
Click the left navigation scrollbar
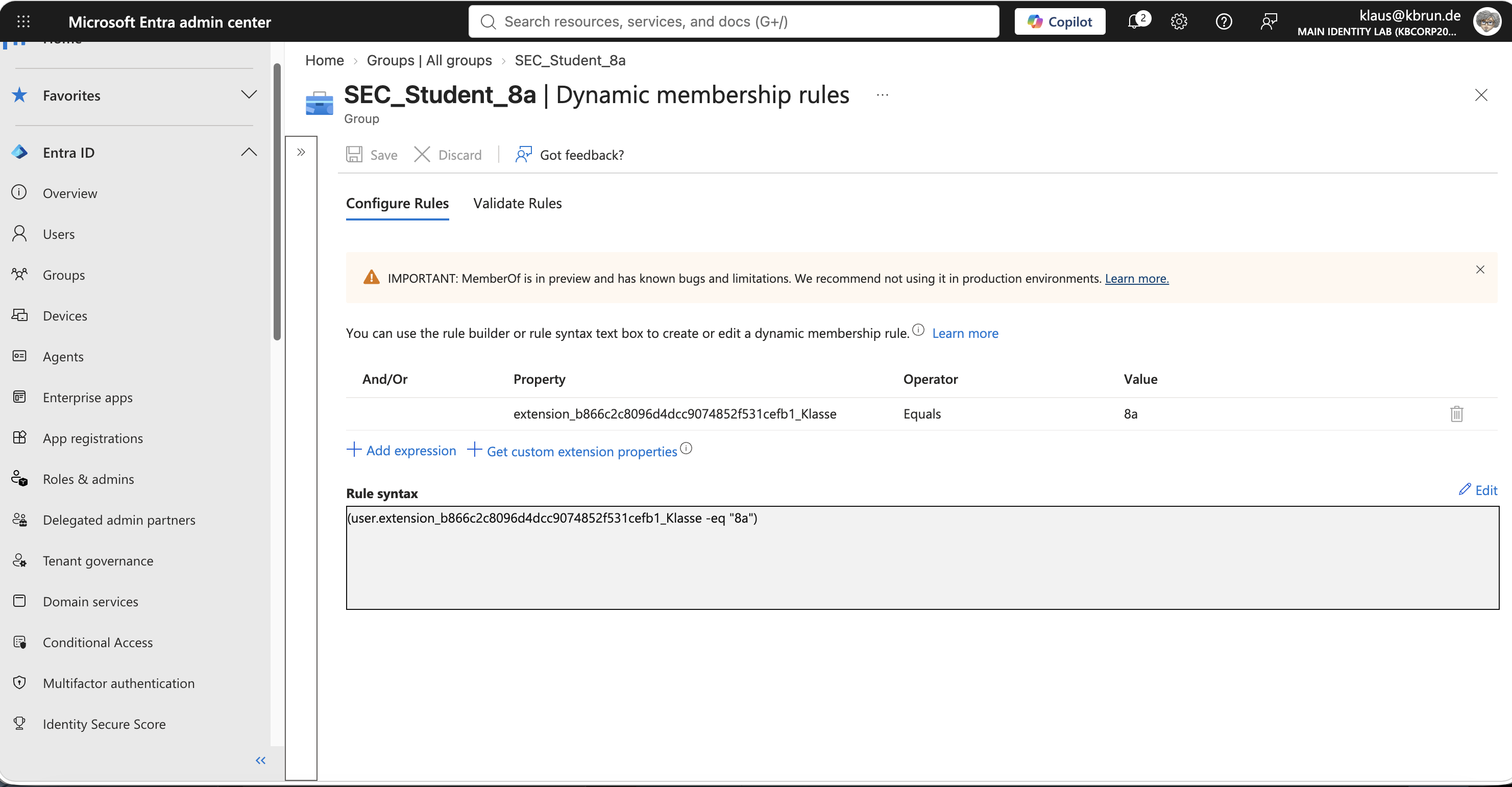(x=277, y=201)
